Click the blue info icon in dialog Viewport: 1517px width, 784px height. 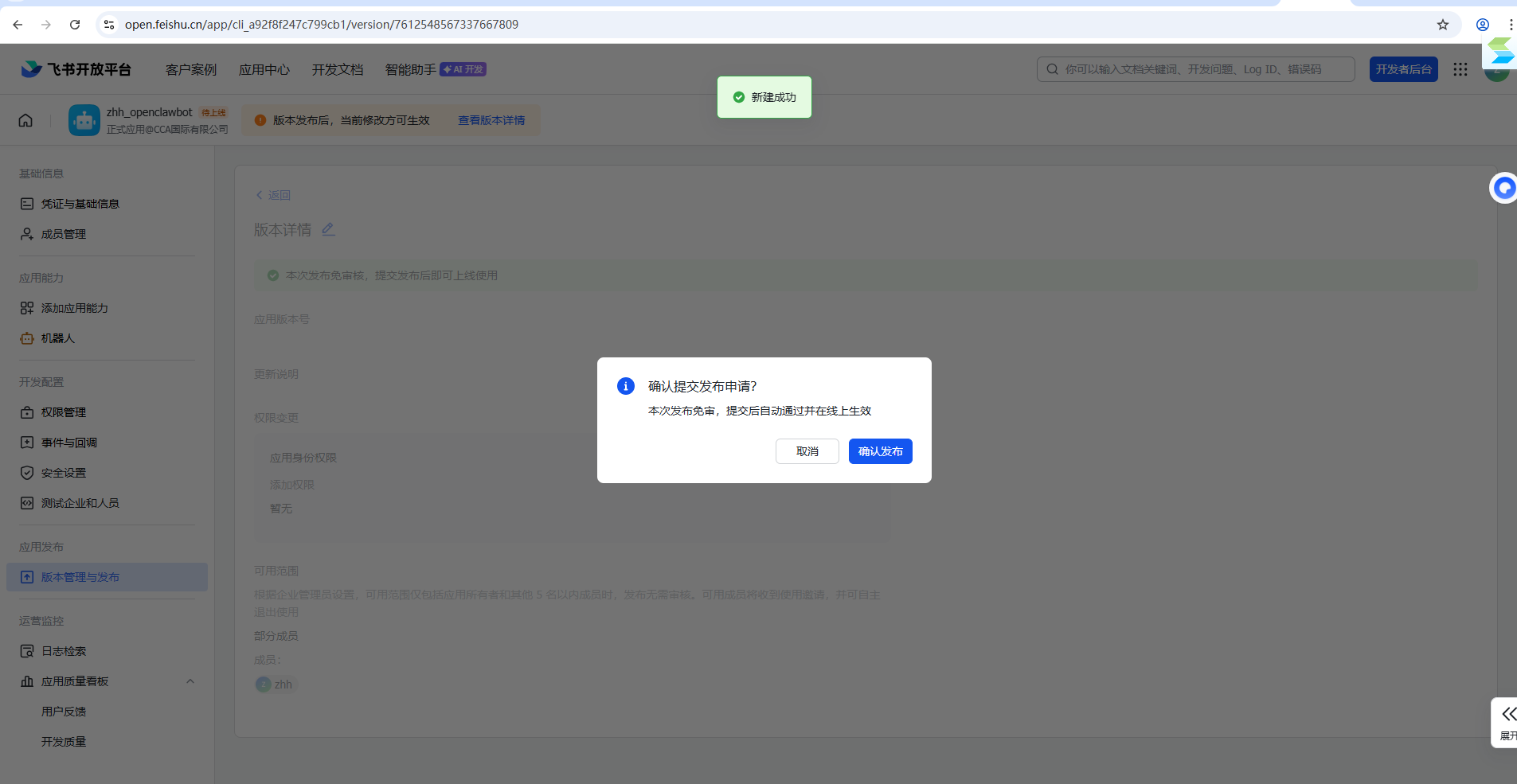[626, 386]
